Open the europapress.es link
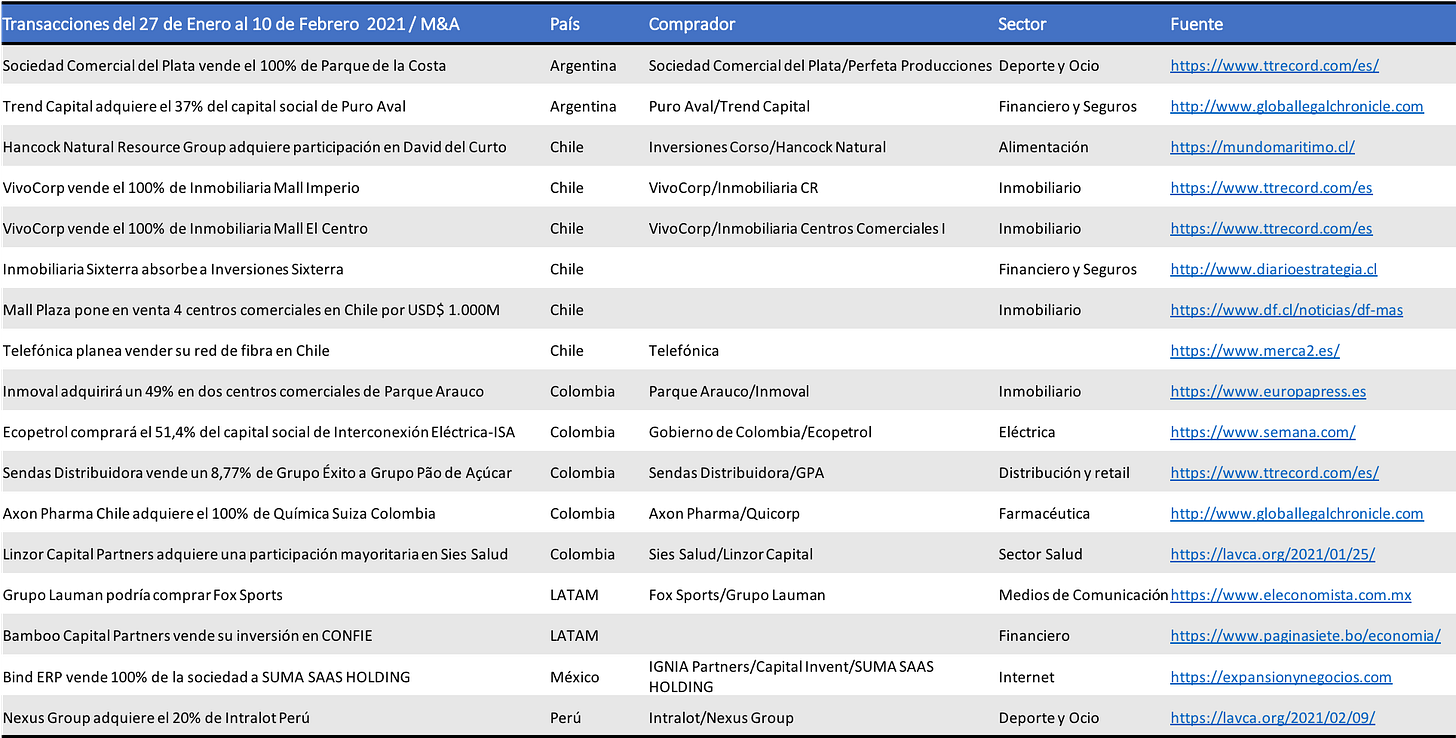The height and width of the screenshot is (738, 1456). [1268, 392]
